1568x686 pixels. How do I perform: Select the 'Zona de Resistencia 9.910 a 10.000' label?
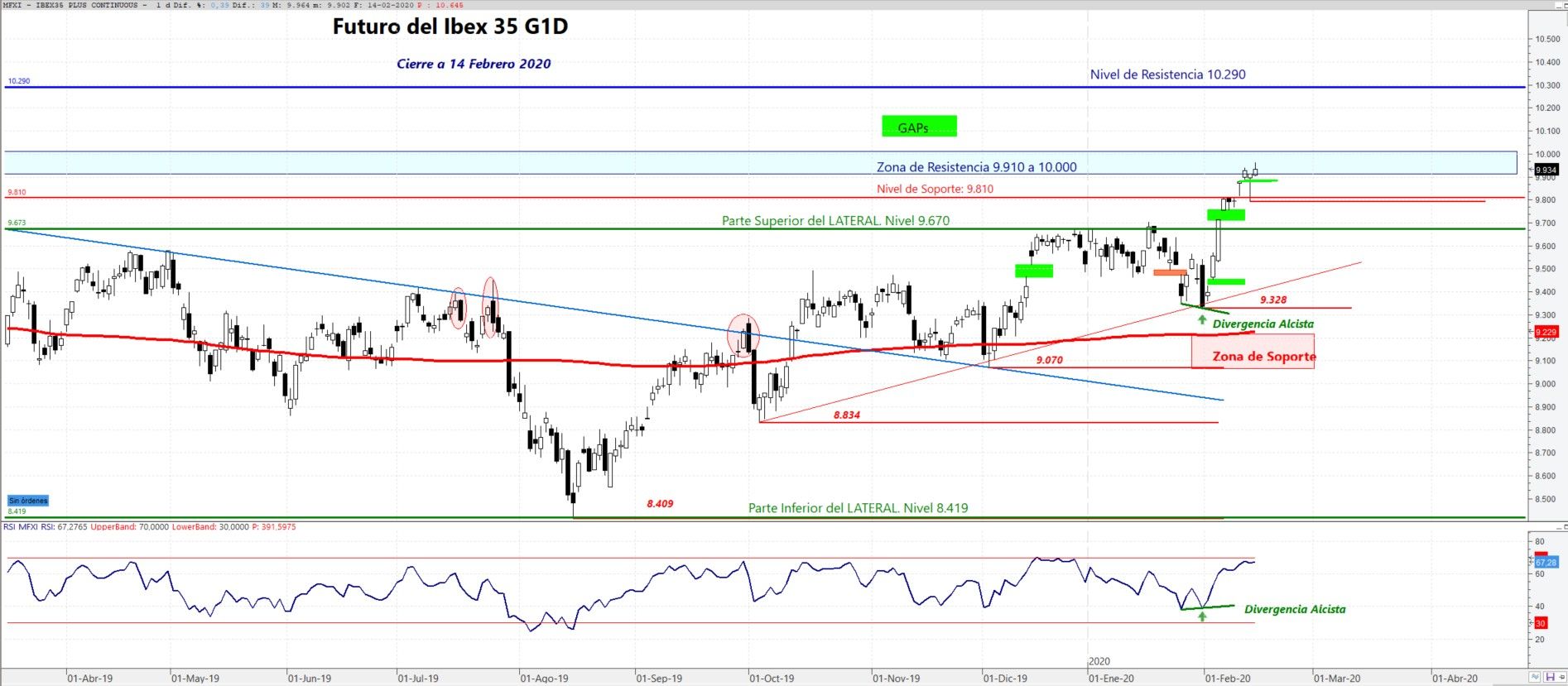tap(977, 167)
